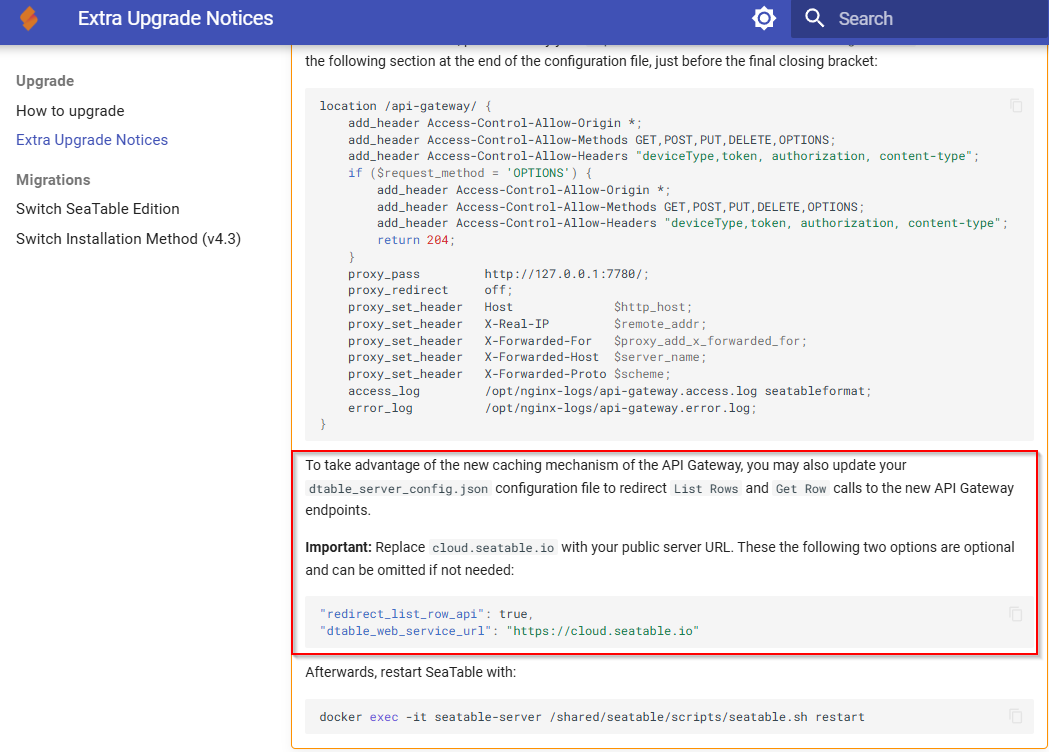This screenshot has width=1049, height=752.
Task: Go to Switch SeaTable Edition page
Action: click(98, 209)
